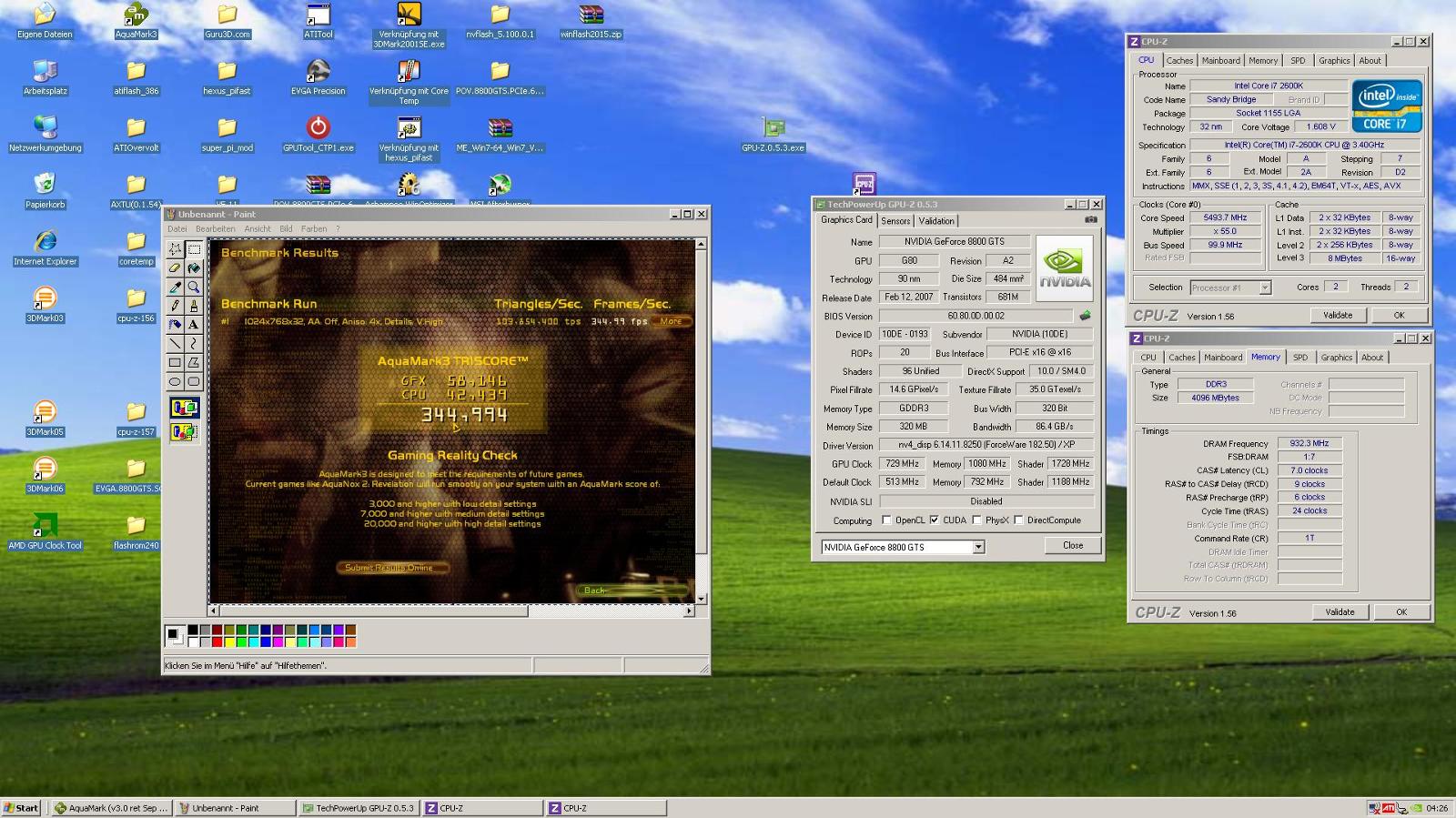The height and width of the screenshot is (818, 1456).
Task: Pick the Eraser tool in Paint
Action: click(x=175, y=268)
